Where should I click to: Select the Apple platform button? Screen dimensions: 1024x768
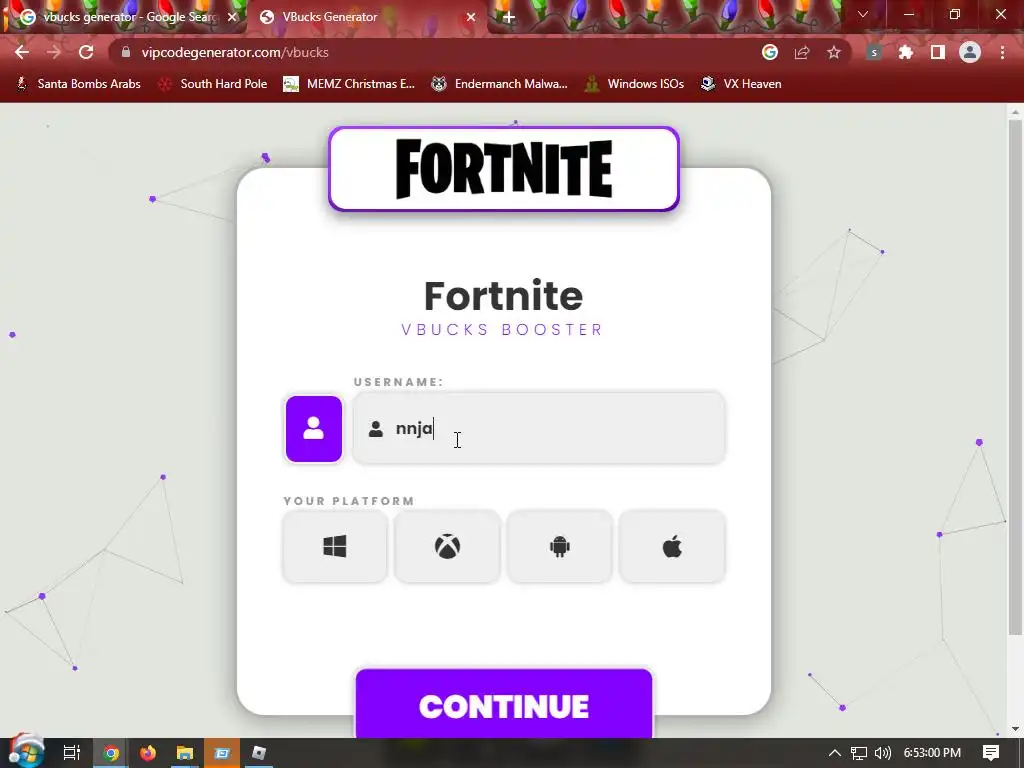pyautogui.click(x=672, y=546)
